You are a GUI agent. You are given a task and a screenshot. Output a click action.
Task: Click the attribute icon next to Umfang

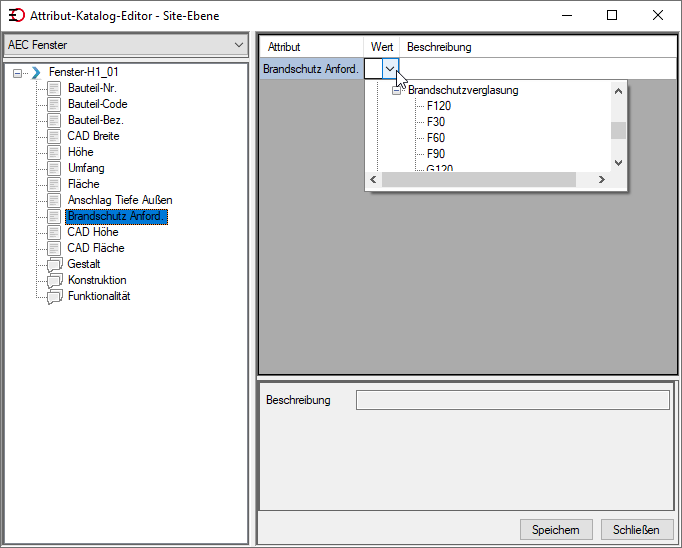54,168
